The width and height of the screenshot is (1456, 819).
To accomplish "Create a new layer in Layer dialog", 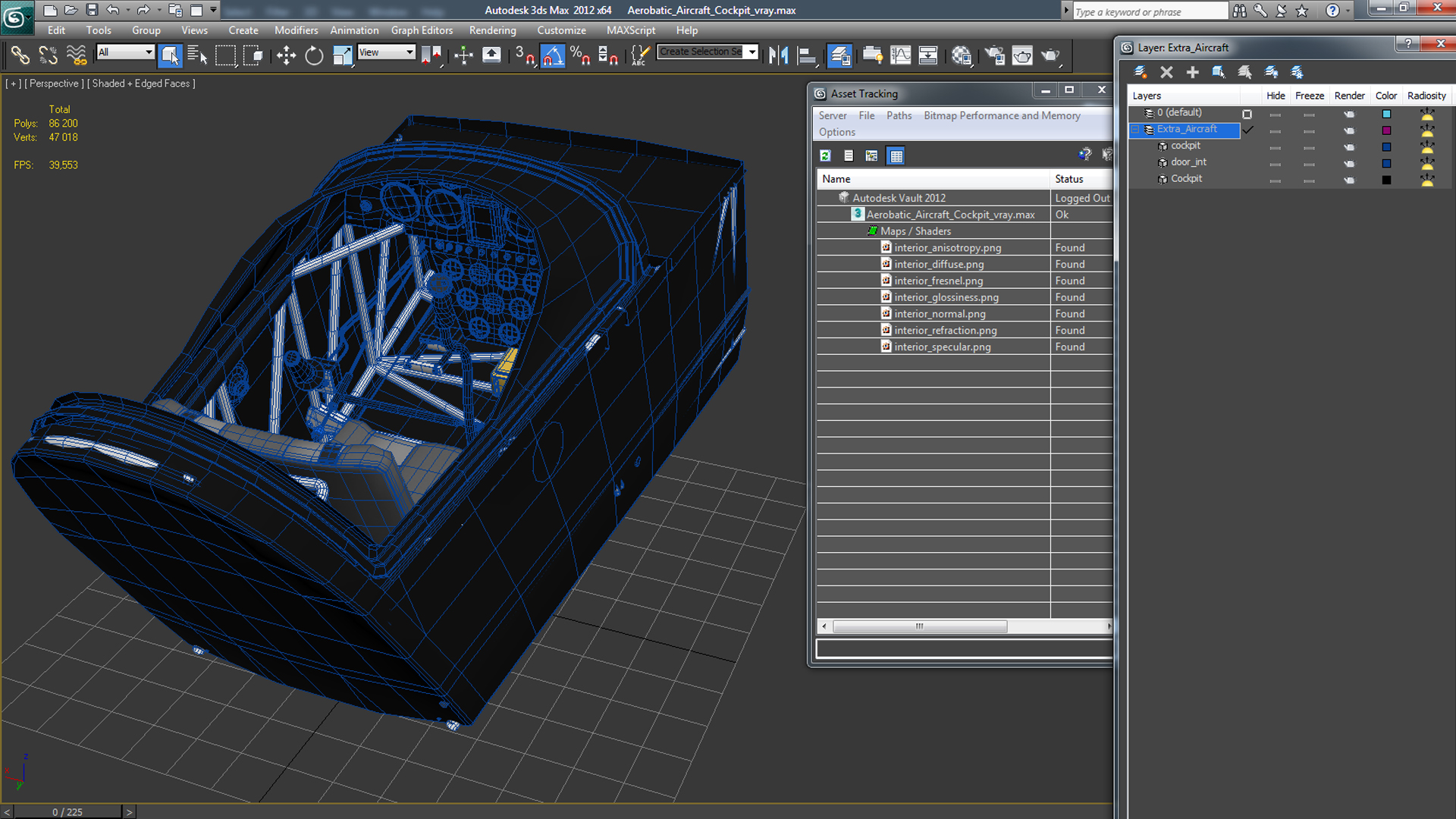I will (1140, 72).
